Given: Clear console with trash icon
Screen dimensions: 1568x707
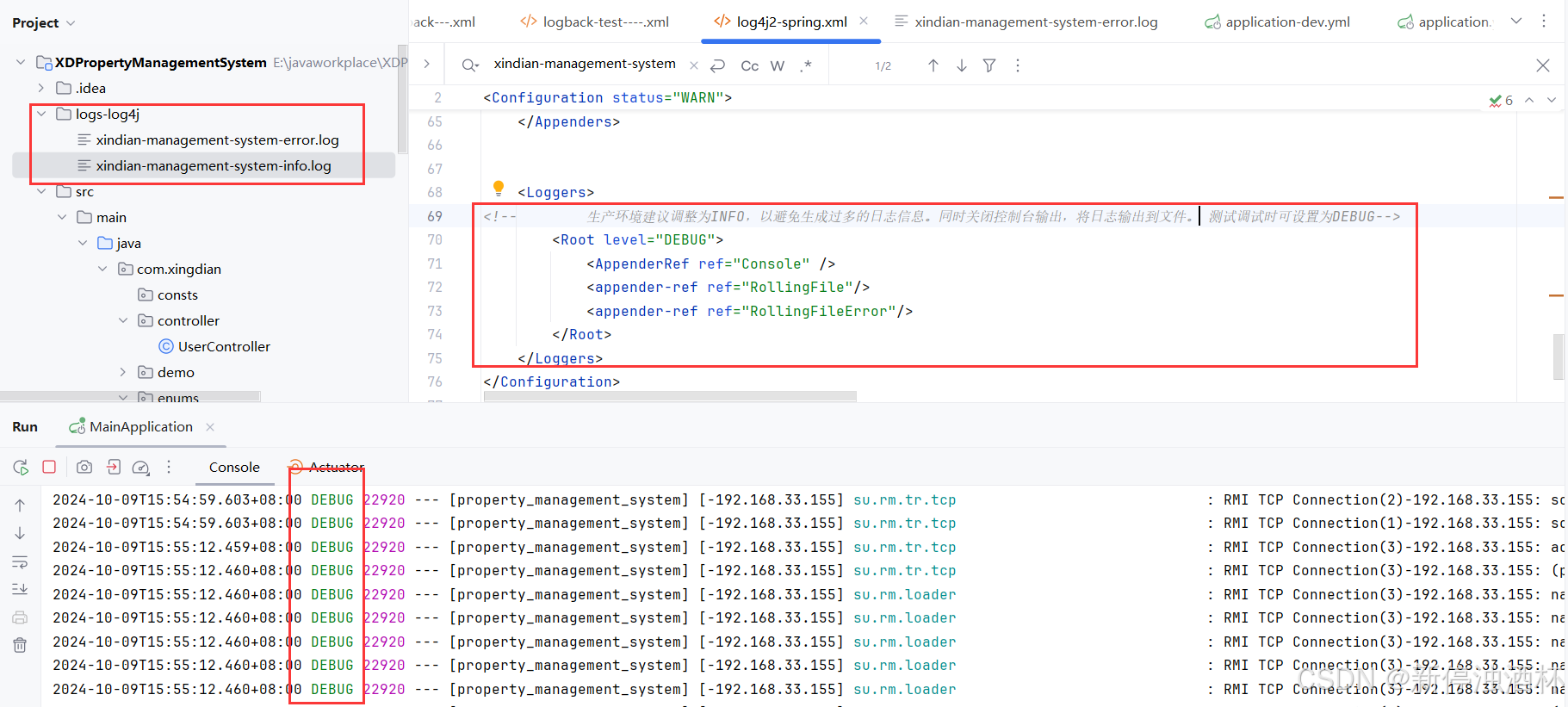Looking at the screenshot, I should [x=20, y=645].
